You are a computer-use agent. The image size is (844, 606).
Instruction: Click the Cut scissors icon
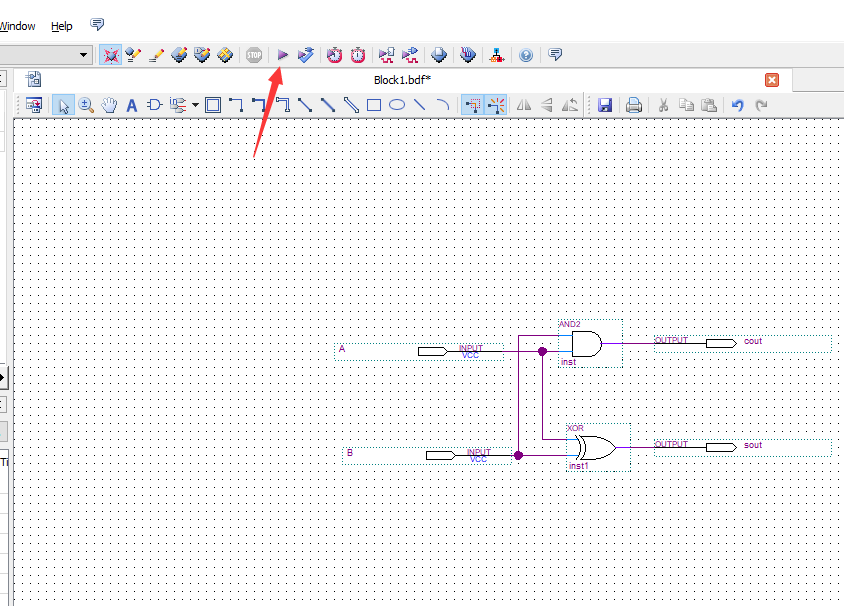tap(663, 105)
